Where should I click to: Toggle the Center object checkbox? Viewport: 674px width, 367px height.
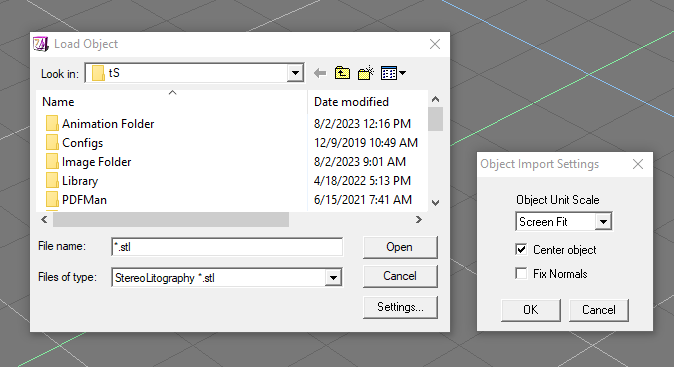(521, 250)
